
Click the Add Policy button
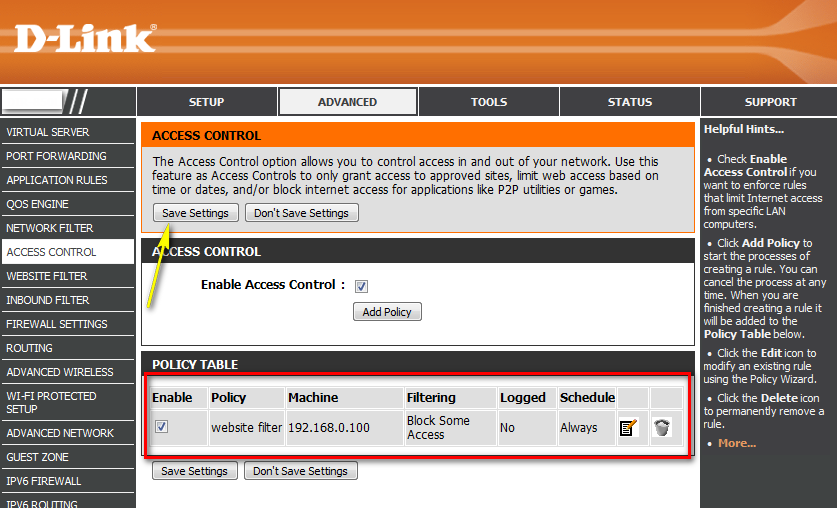pos(387,312)
